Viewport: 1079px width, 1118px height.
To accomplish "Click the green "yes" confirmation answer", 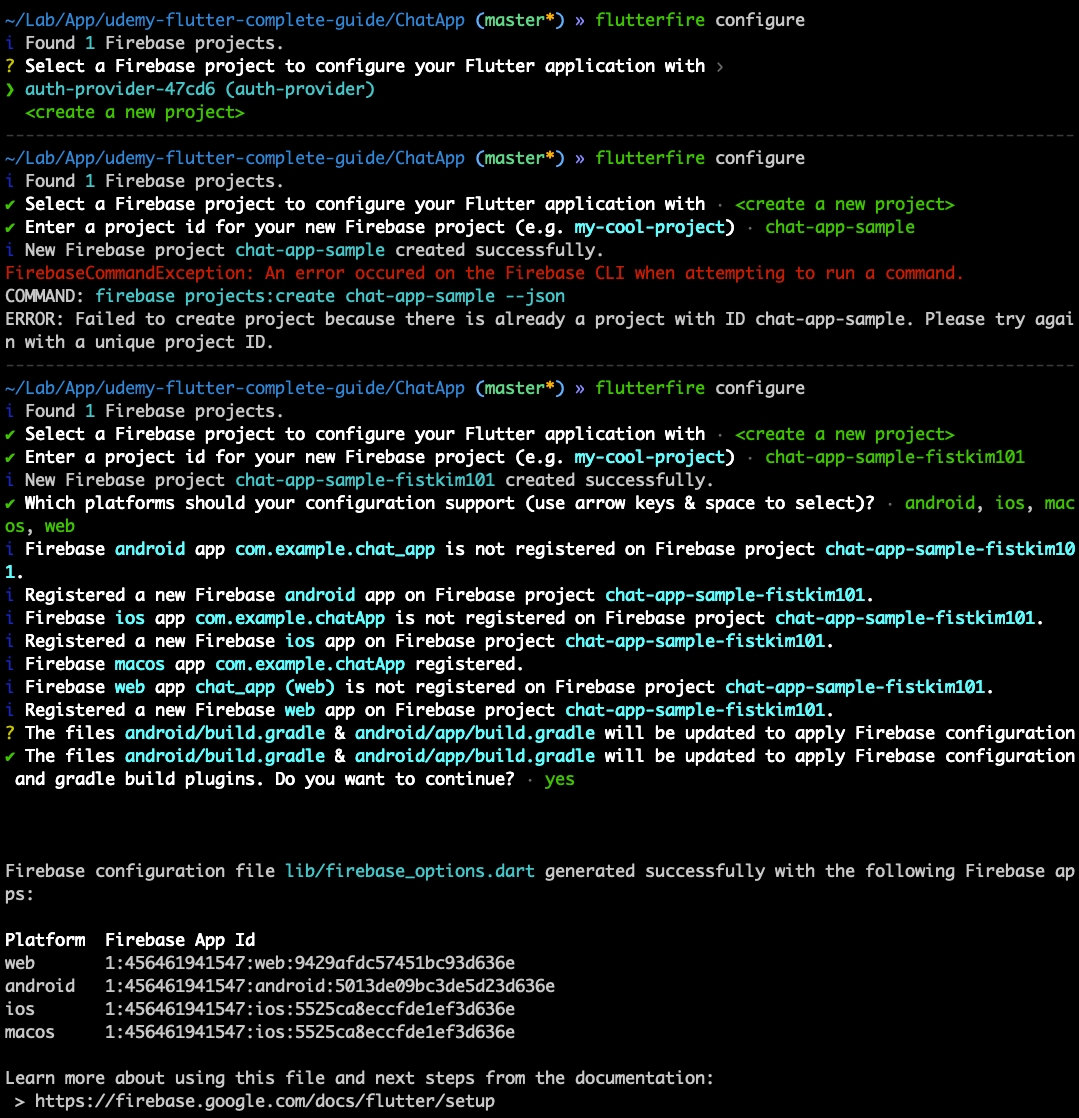I will (x=559, y=779).
